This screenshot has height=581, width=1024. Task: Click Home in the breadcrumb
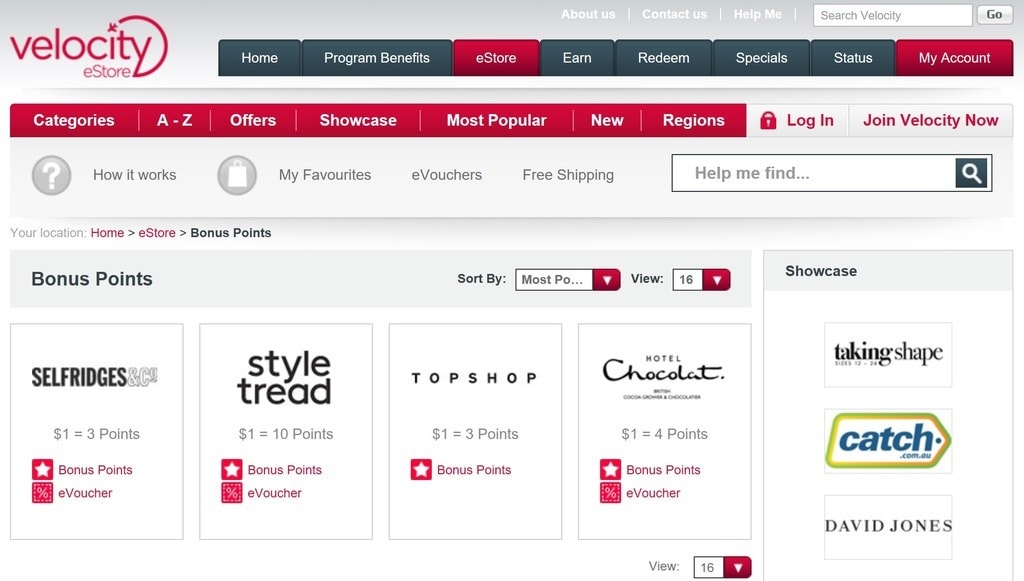(107, 233)
